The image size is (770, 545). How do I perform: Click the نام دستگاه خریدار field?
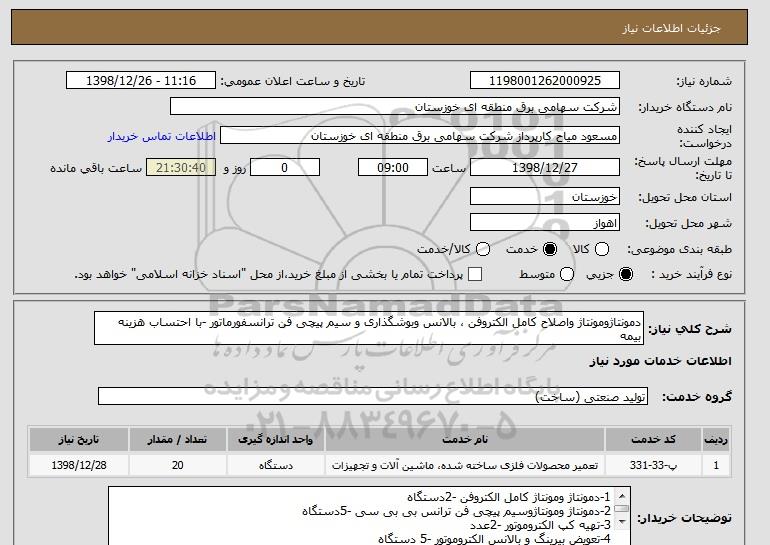point(395,107)
